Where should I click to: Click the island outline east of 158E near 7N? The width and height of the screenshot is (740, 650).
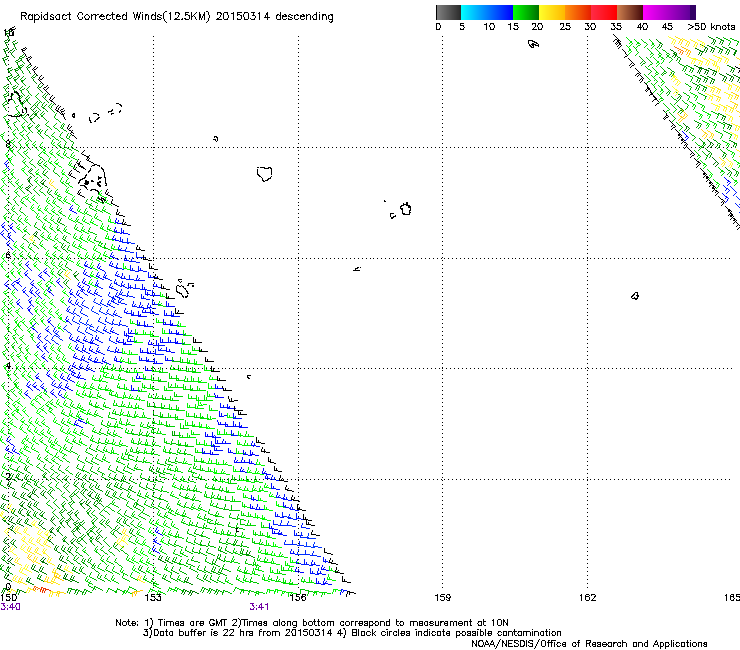tap(406, 209)
